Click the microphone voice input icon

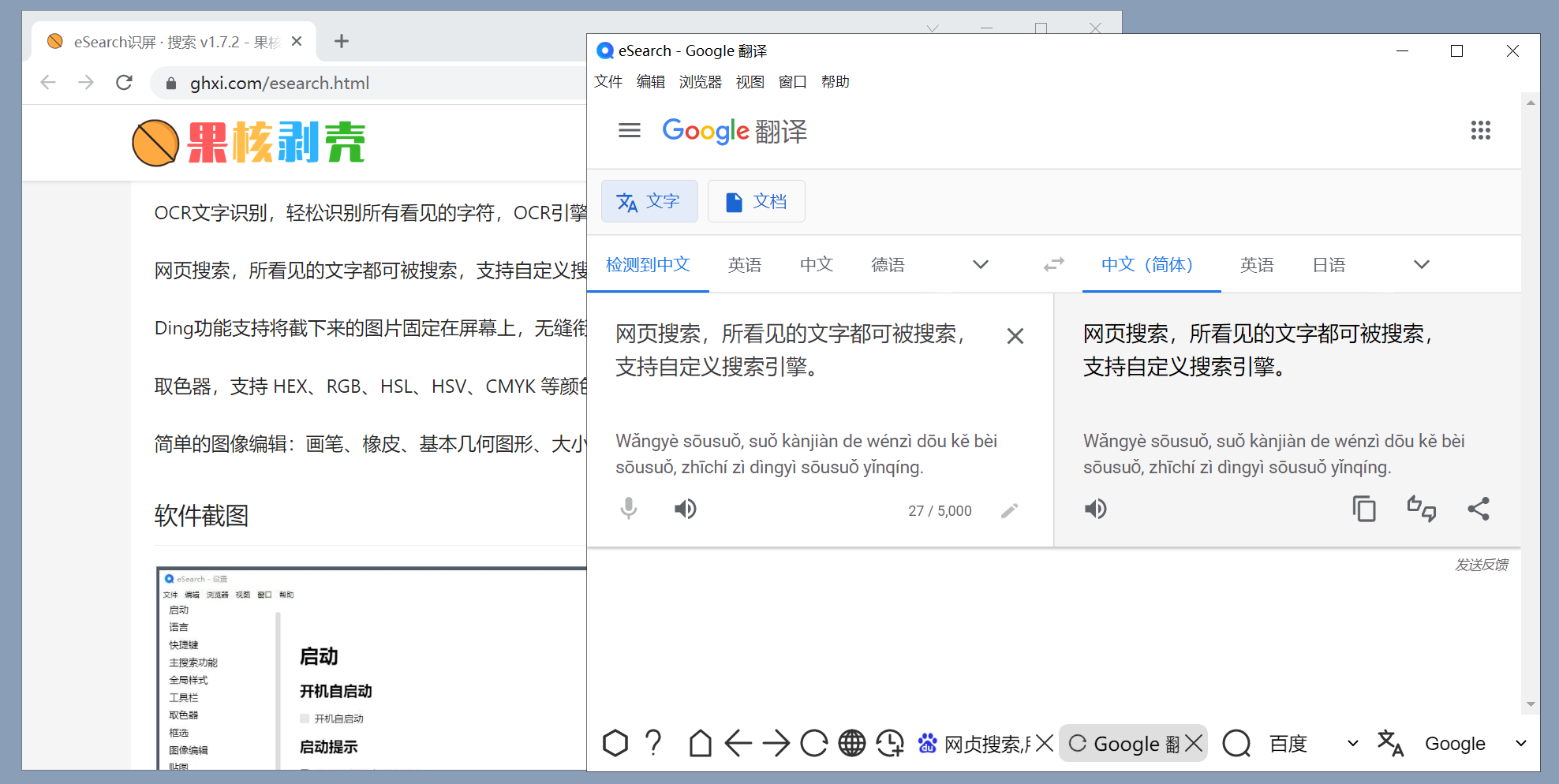[628, 509]
